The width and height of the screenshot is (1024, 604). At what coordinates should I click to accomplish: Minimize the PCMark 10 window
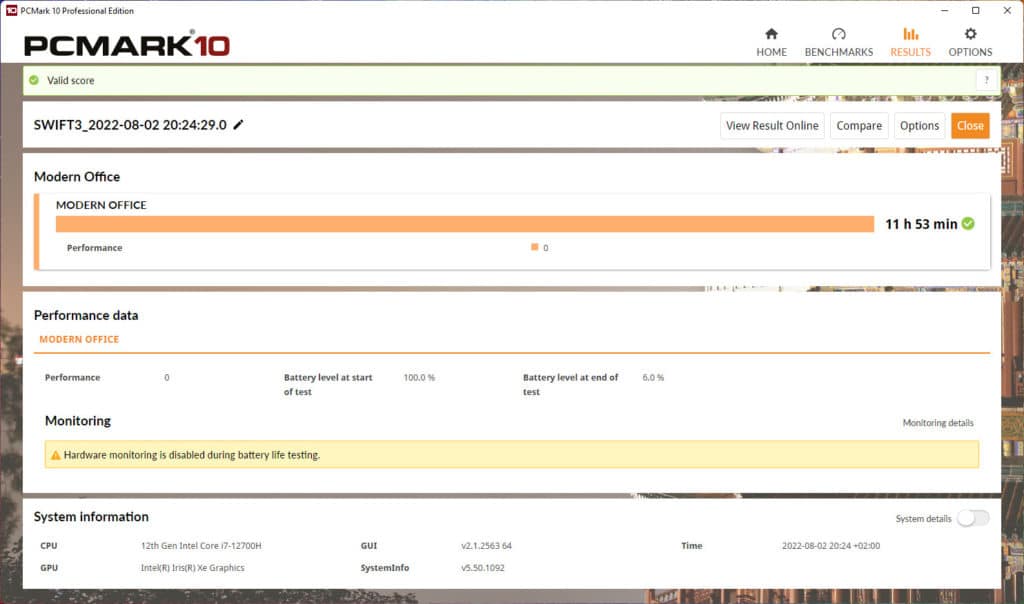(x=944, y=10)
